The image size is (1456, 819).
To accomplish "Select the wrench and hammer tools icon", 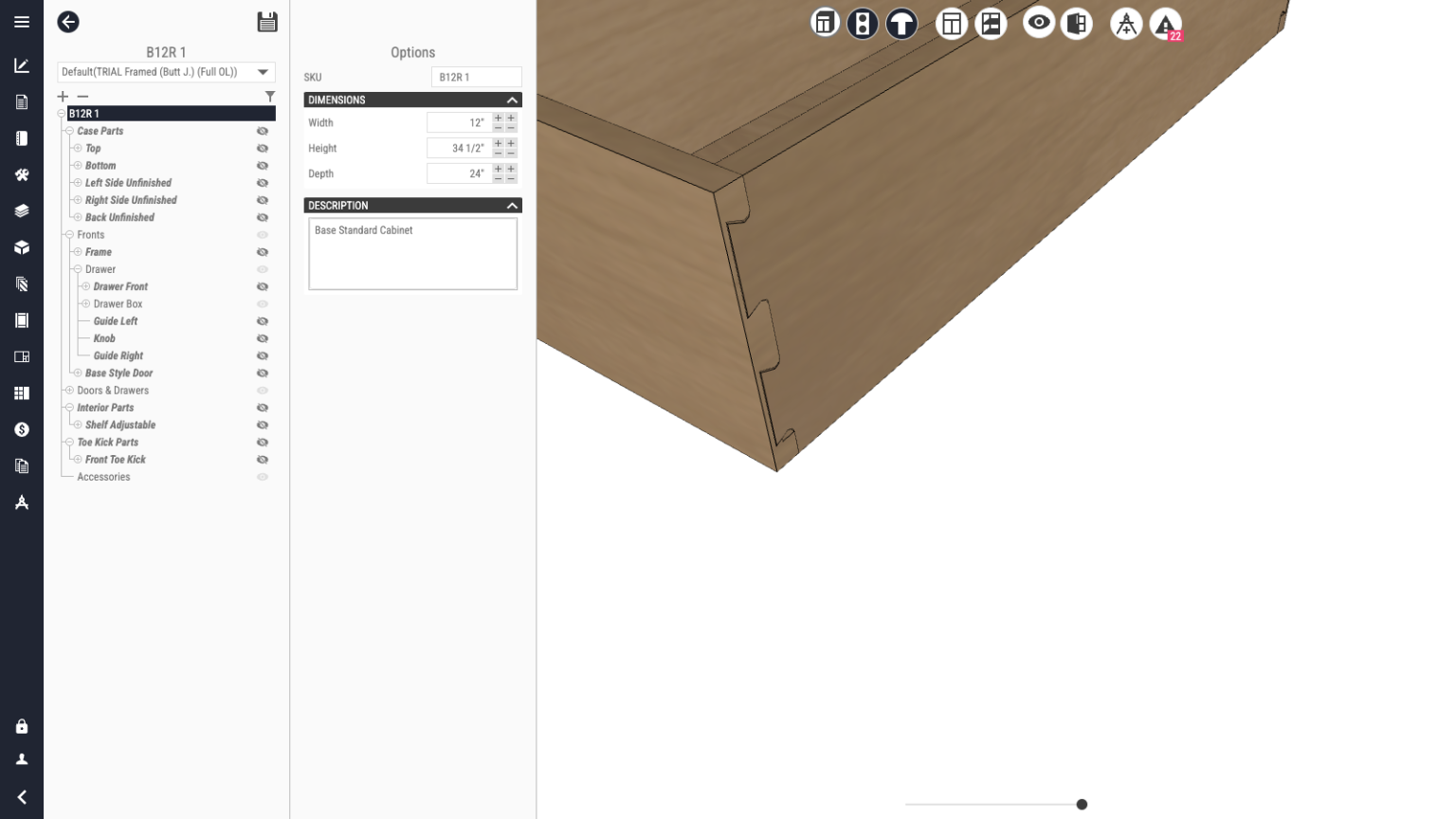I will (21, 173).
